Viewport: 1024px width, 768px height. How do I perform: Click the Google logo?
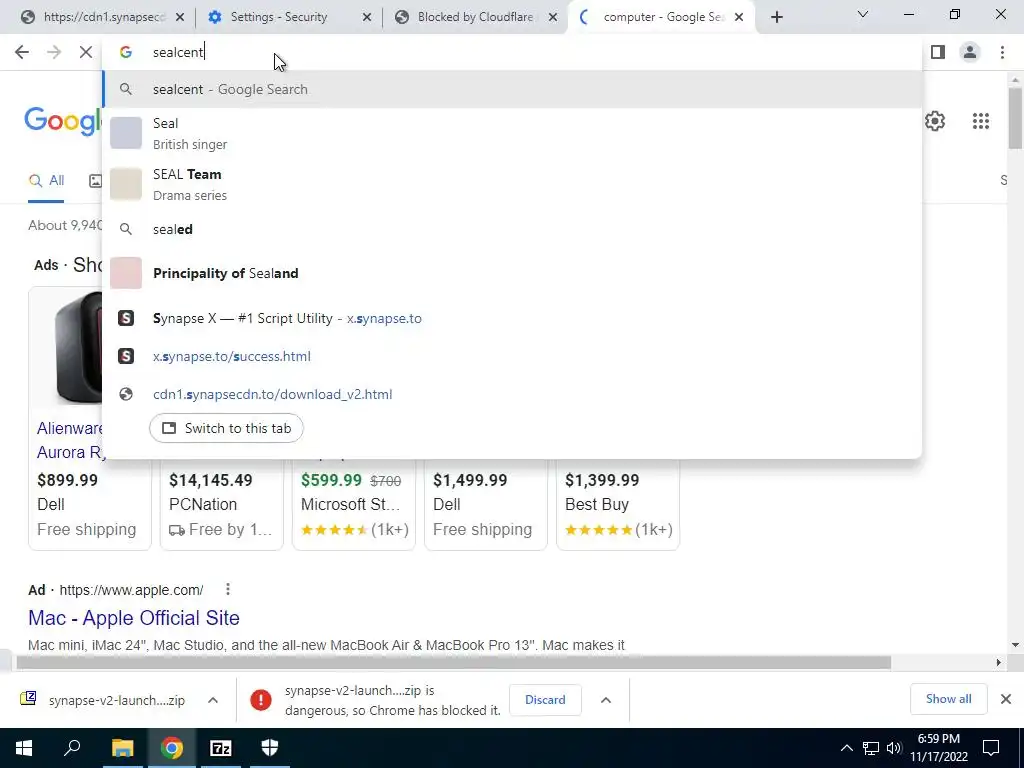pos(63,121)
